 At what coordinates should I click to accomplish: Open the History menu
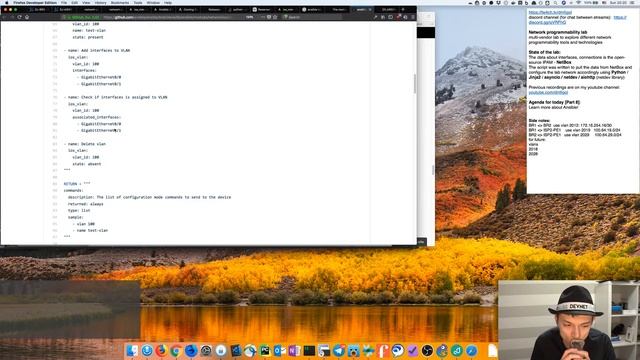(x=100, y=2)
